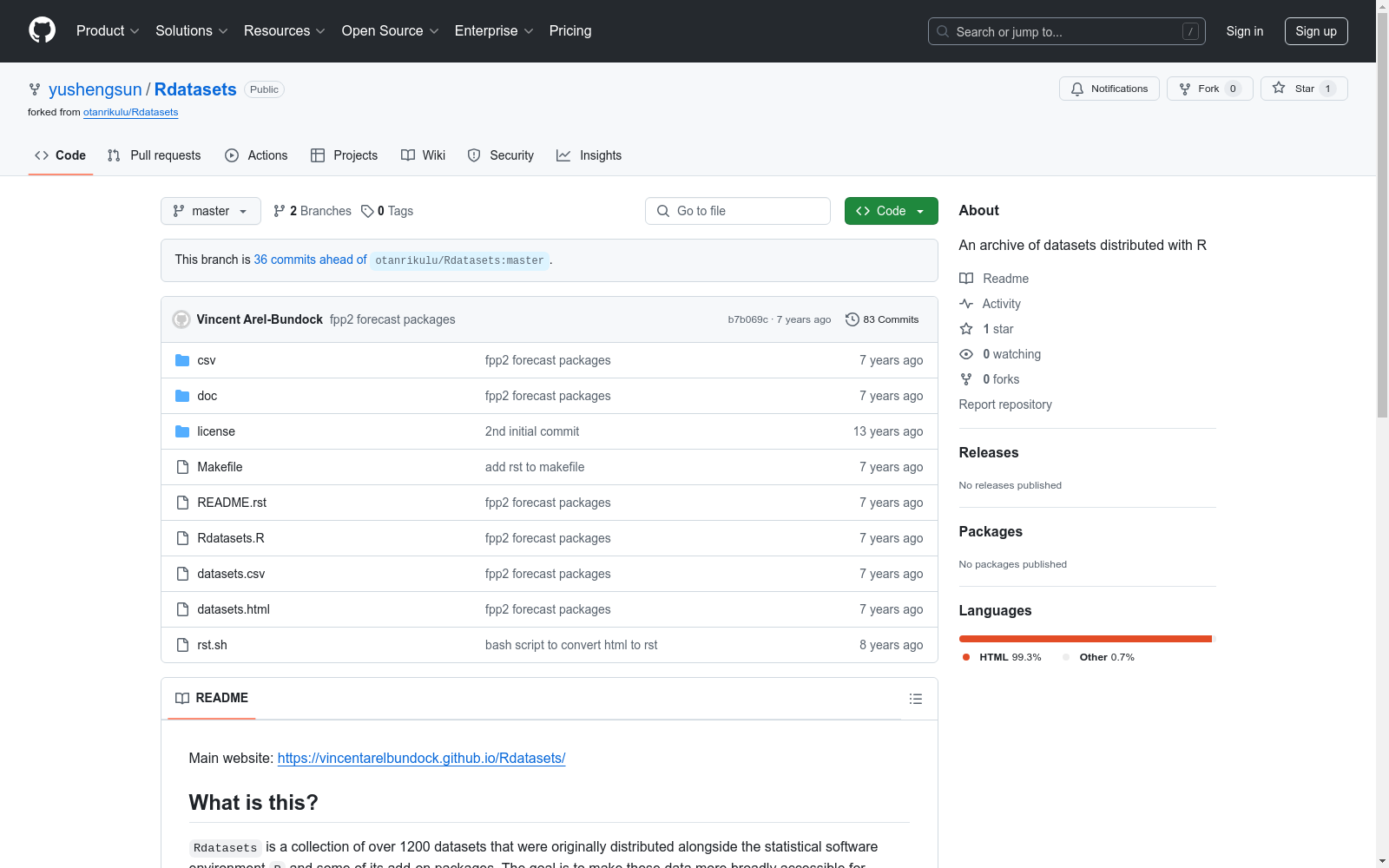Expand the Enterprise menu
Image resolution: width=1389 pixels, height=868 pixels.
tap(494, 30)
